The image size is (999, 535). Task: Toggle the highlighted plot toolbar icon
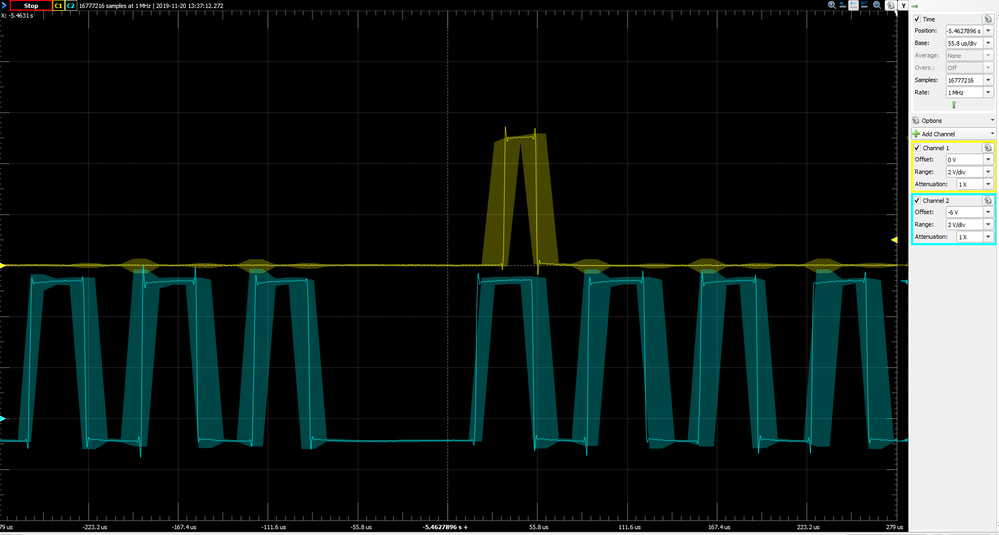(853, 5)
